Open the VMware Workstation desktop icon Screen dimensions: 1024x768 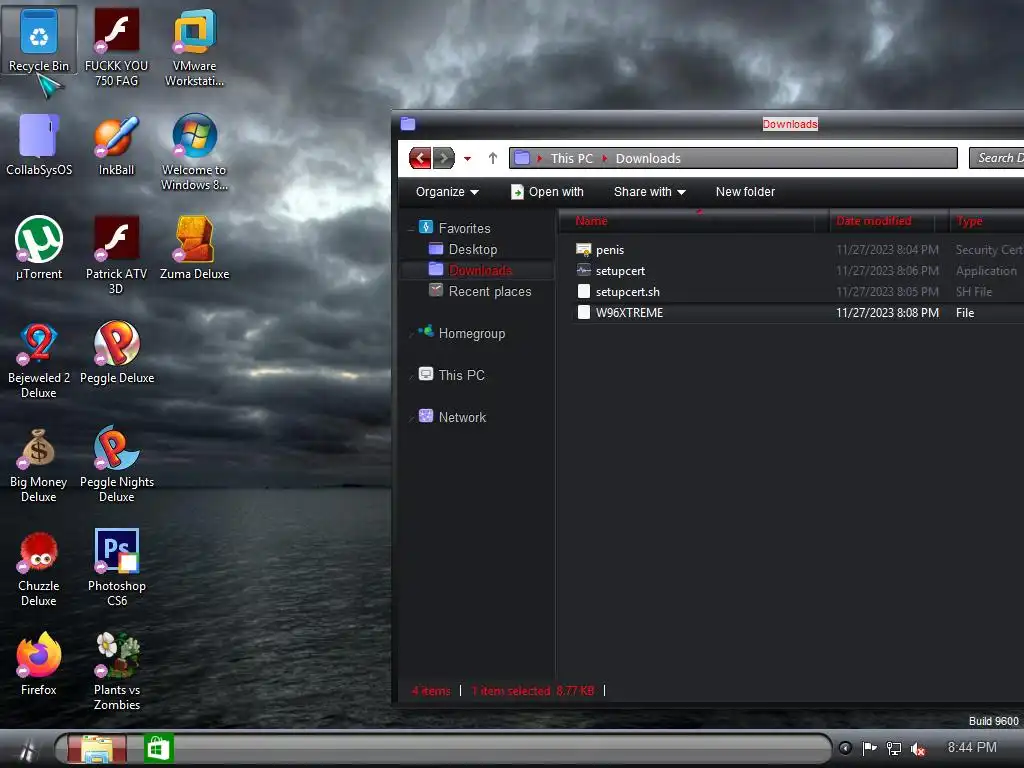click(195, 48)
